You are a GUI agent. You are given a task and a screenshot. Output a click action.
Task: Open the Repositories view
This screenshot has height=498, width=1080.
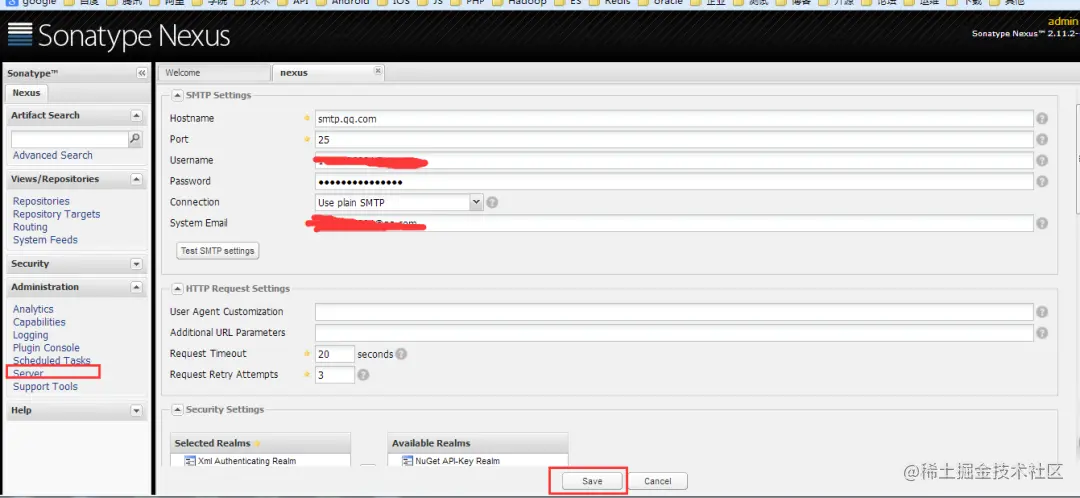point(41,201)
